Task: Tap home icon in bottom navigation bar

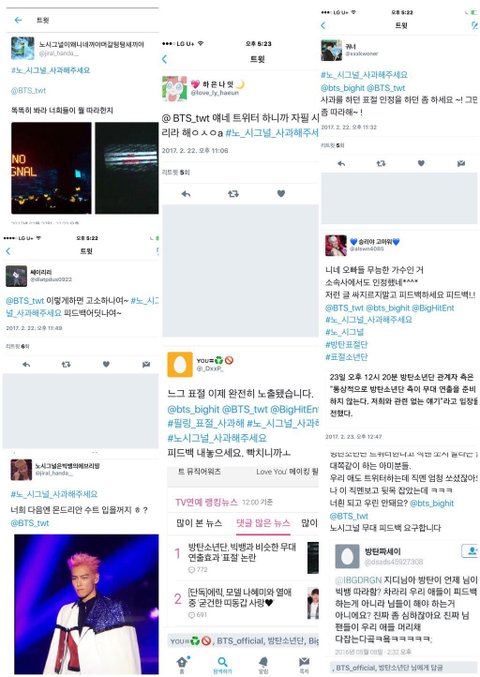Action: pos(182,662)
